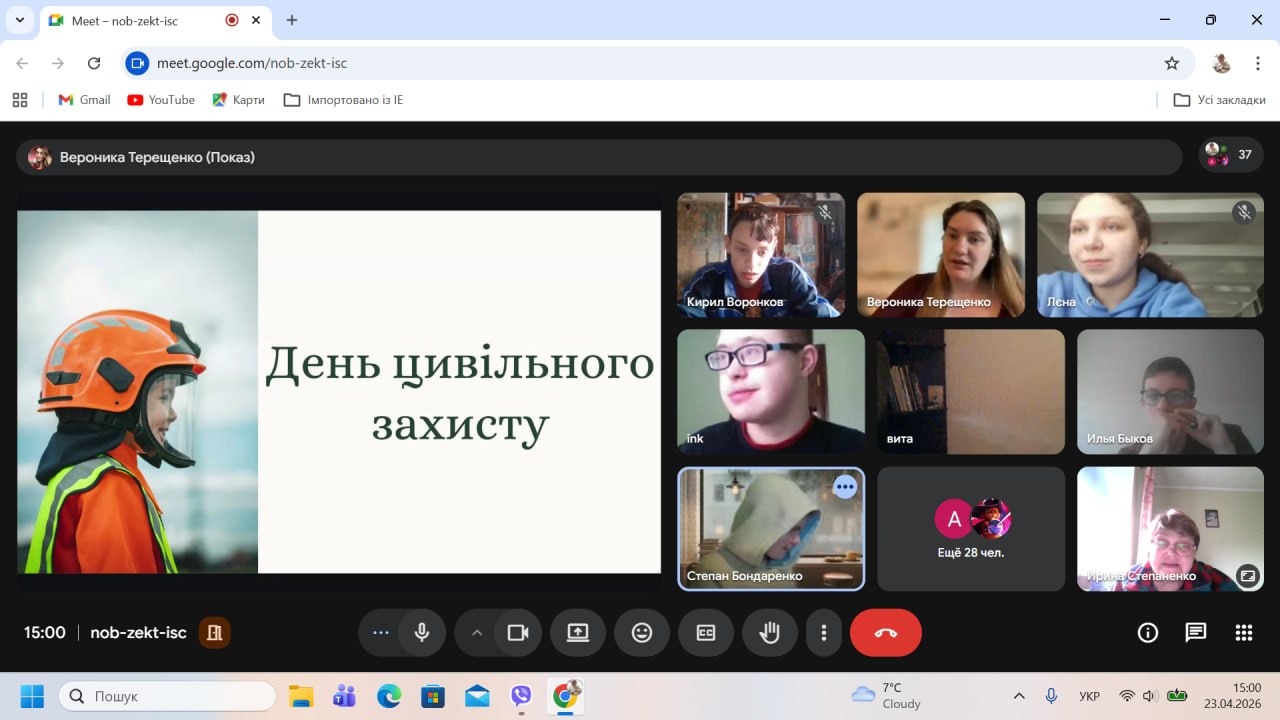
Task: Open audio settings three-dot menu
Action: pos(380,633)
